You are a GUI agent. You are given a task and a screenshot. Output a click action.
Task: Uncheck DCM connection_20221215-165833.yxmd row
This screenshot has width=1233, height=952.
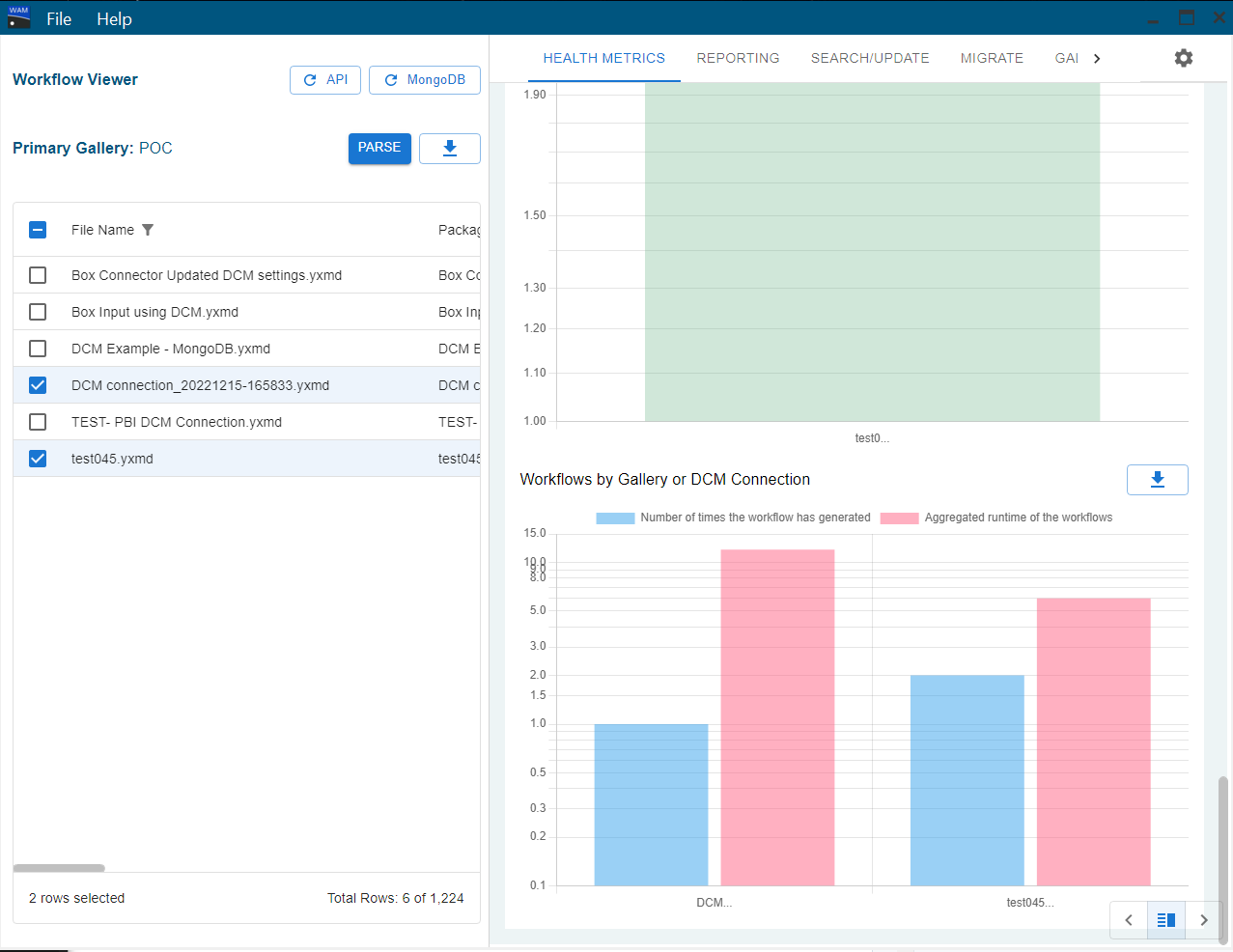tap(38, 385)
